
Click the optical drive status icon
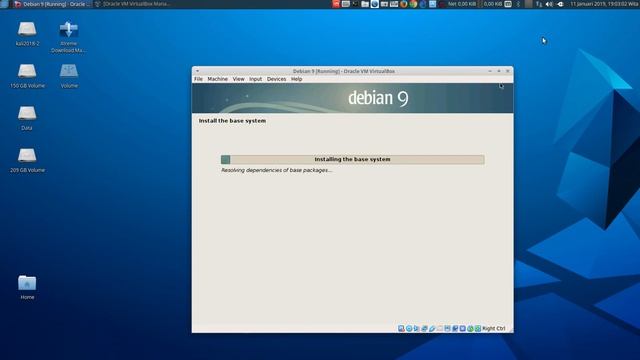(409, 328)
